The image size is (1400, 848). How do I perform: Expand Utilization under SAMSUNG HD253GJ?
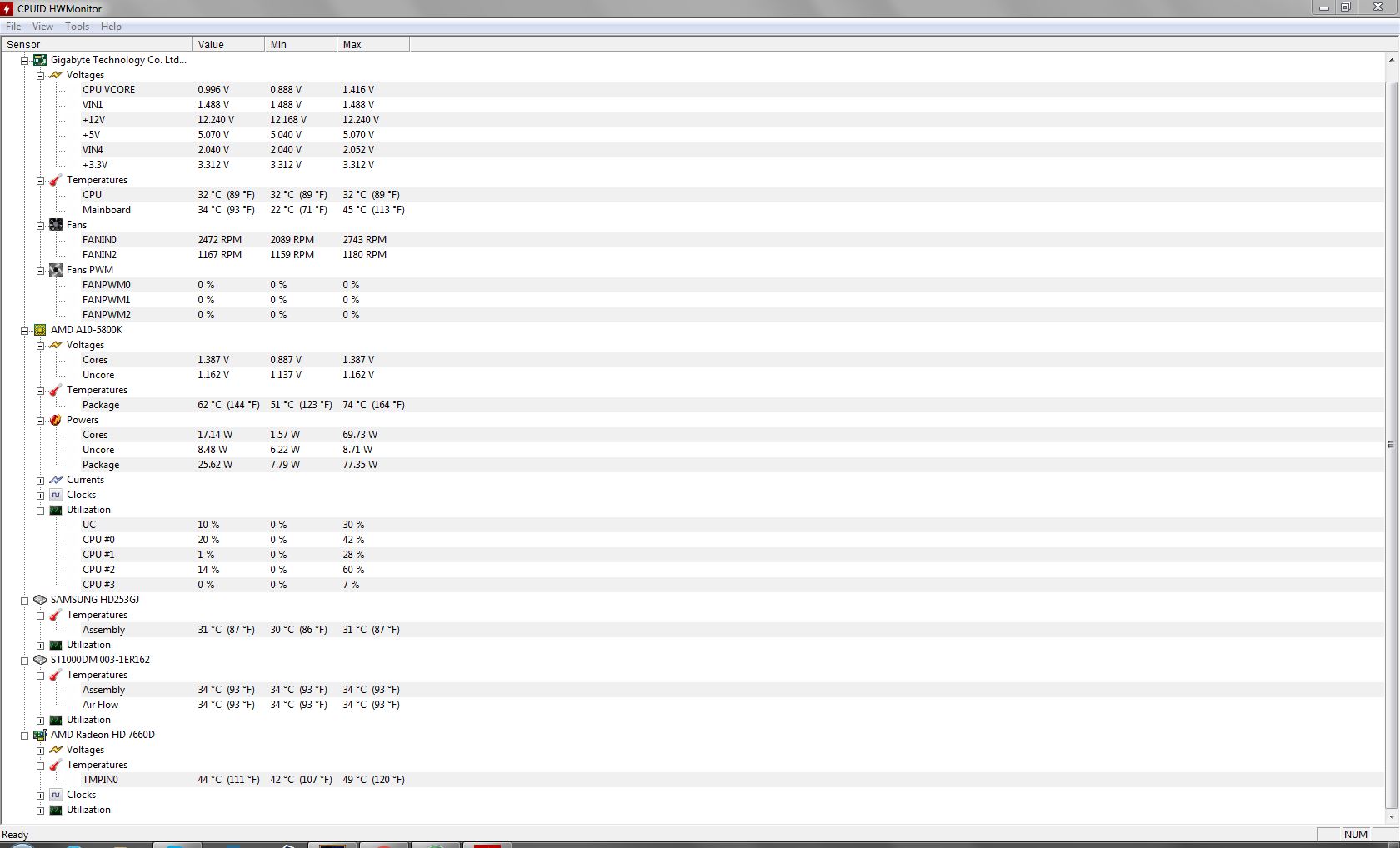coord(41,646)
